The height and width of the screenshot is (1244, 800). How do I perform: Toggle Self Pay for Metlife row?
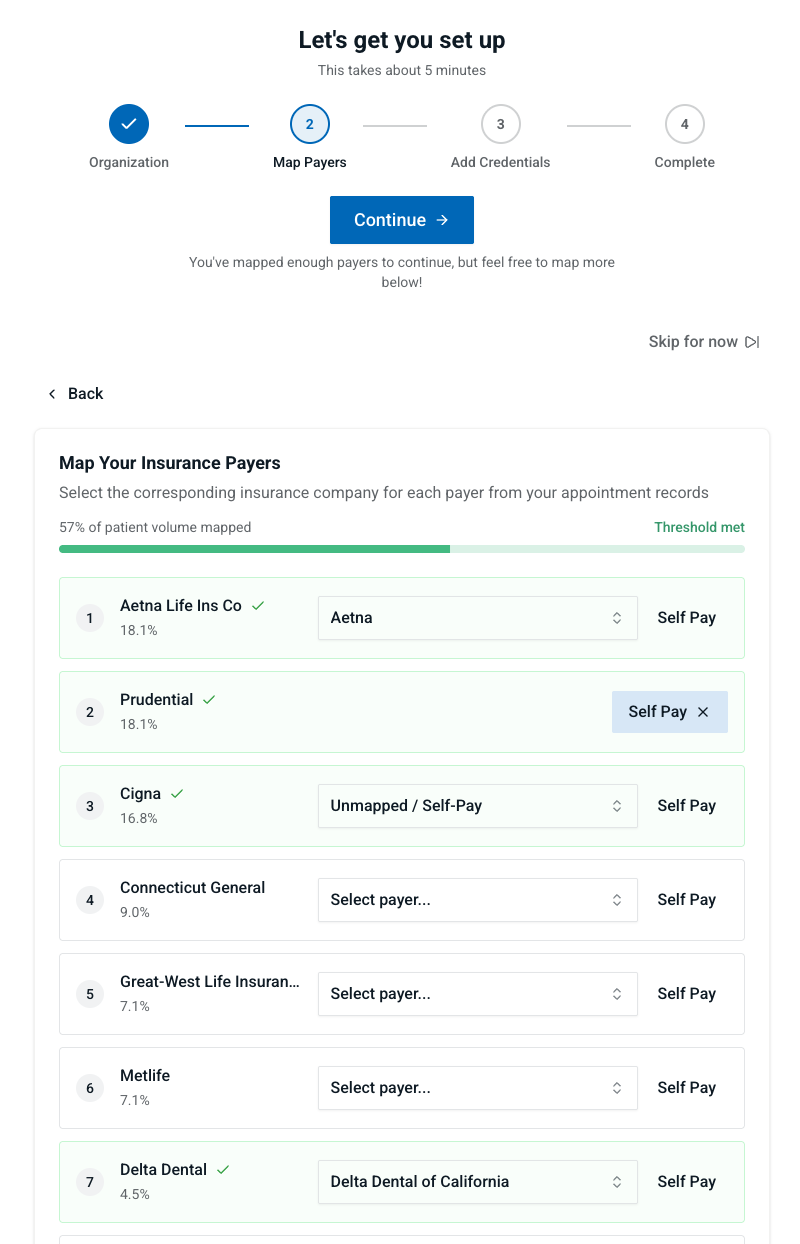click(x=686, y=1088)
